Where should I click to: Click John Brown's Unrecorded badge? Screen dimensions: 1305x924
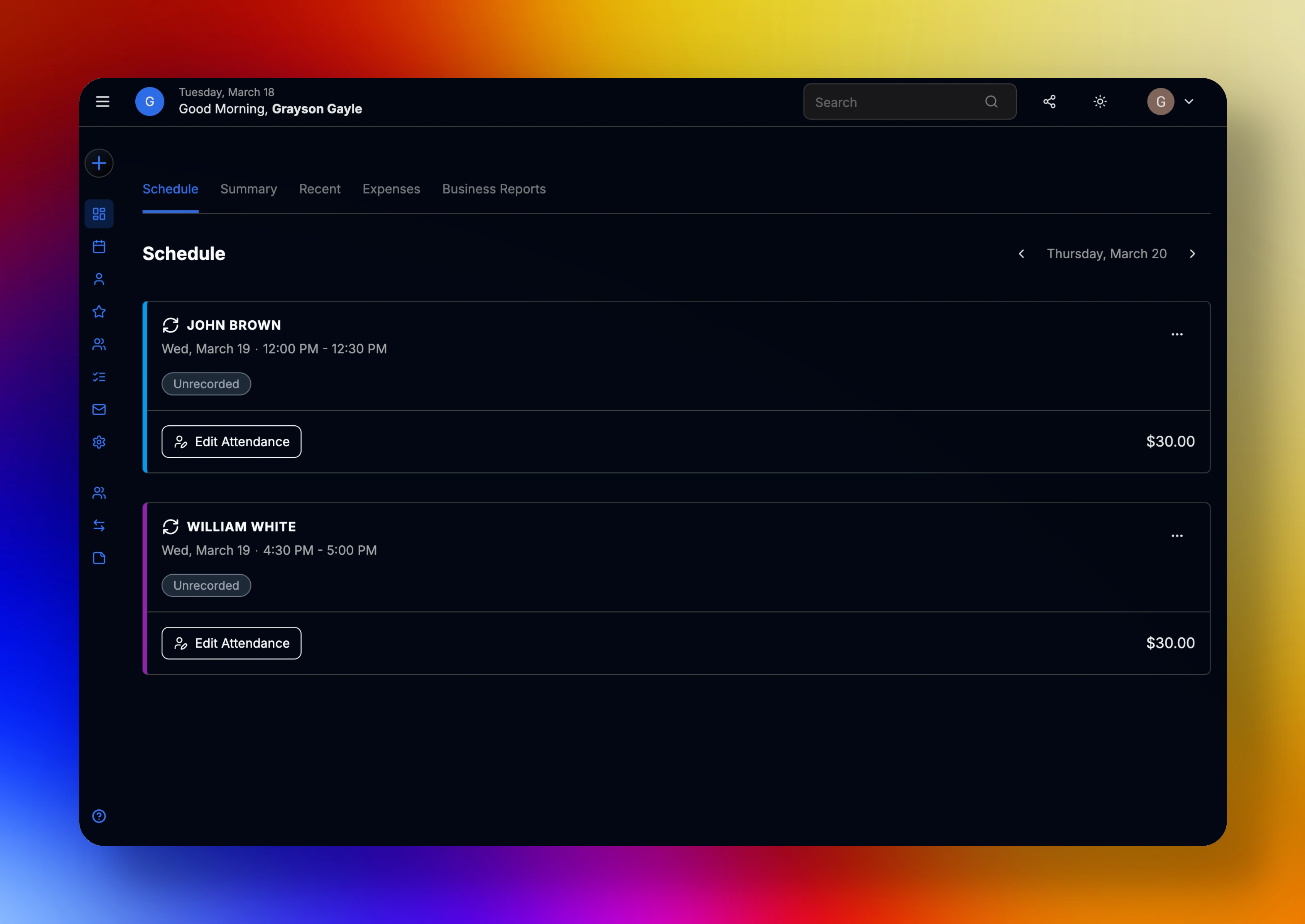tap(206, 384)
